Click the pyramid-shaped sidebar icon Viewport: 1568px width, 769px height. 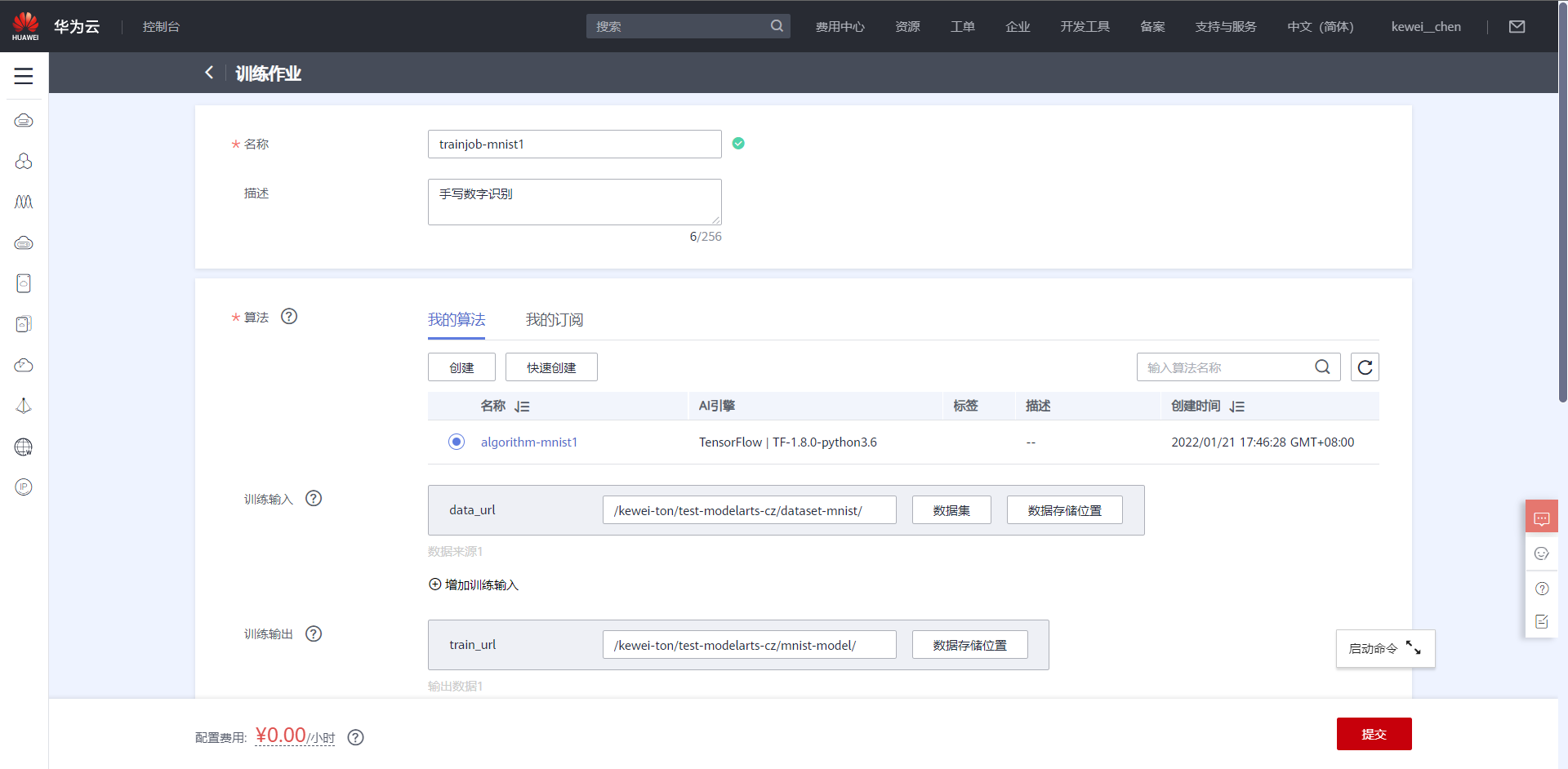click(x=24, y=406)
